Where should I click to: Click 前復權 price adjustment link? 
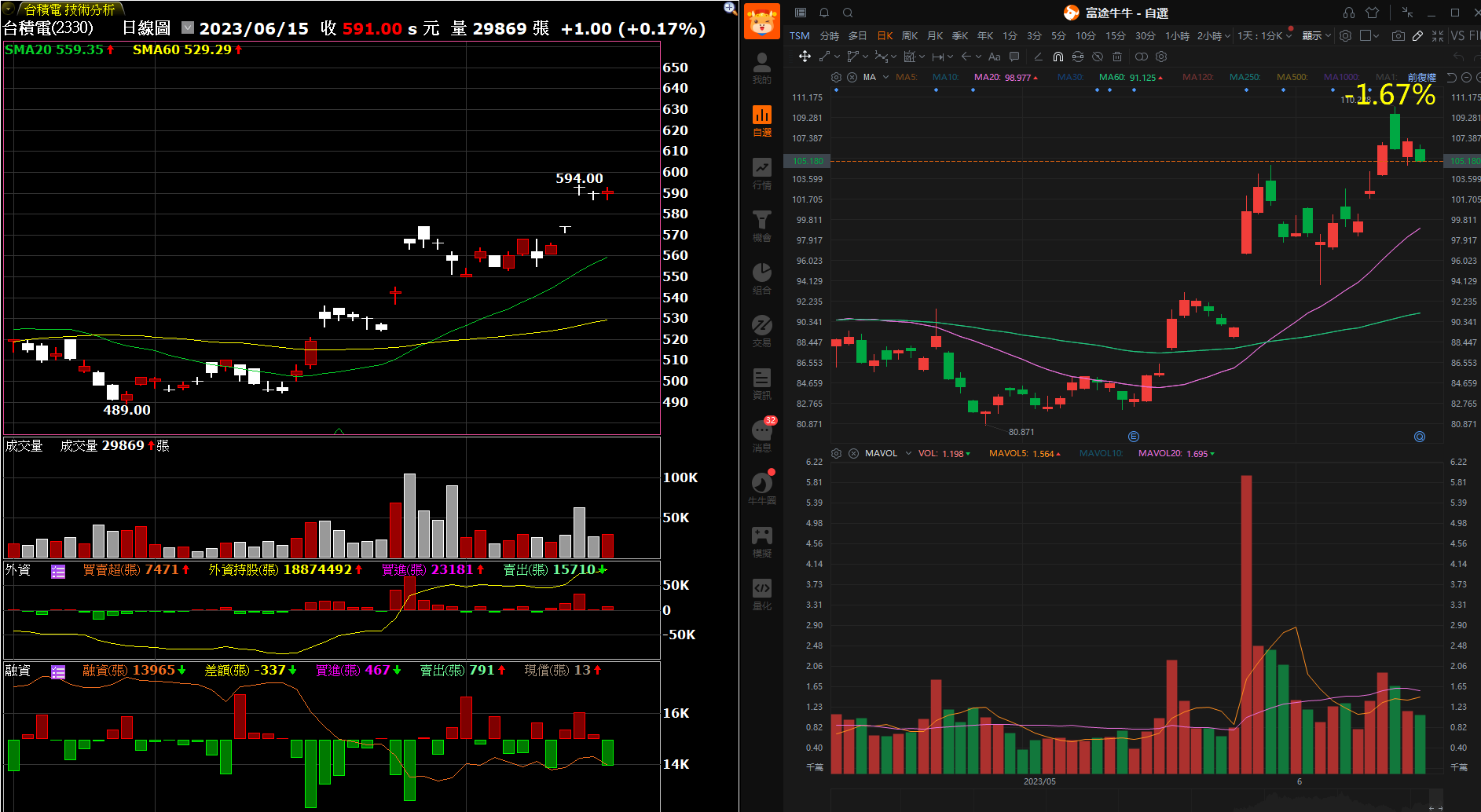click(x=1421, y=77)
